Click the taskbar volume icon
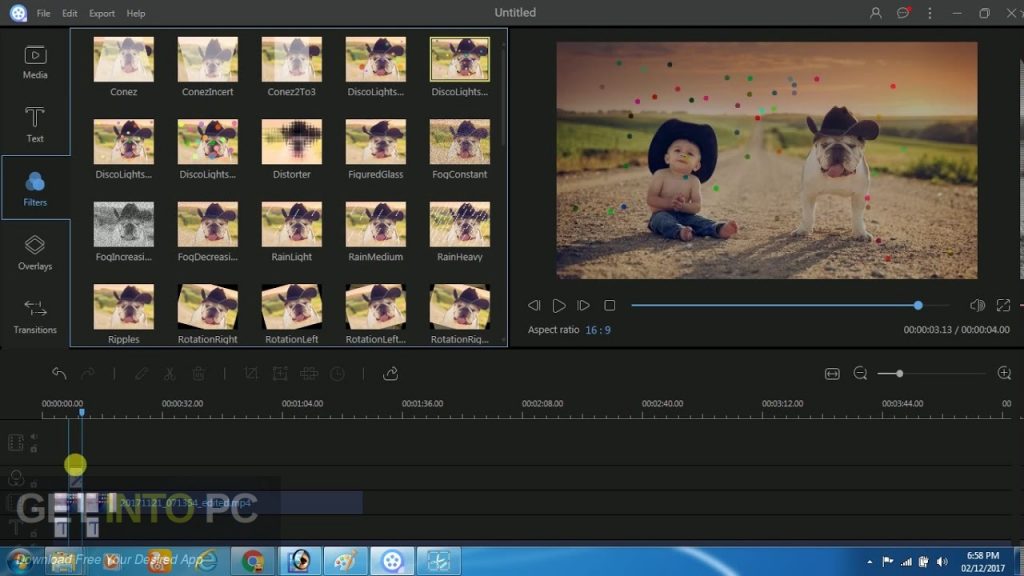1024x576 pixels. point(942,562)
